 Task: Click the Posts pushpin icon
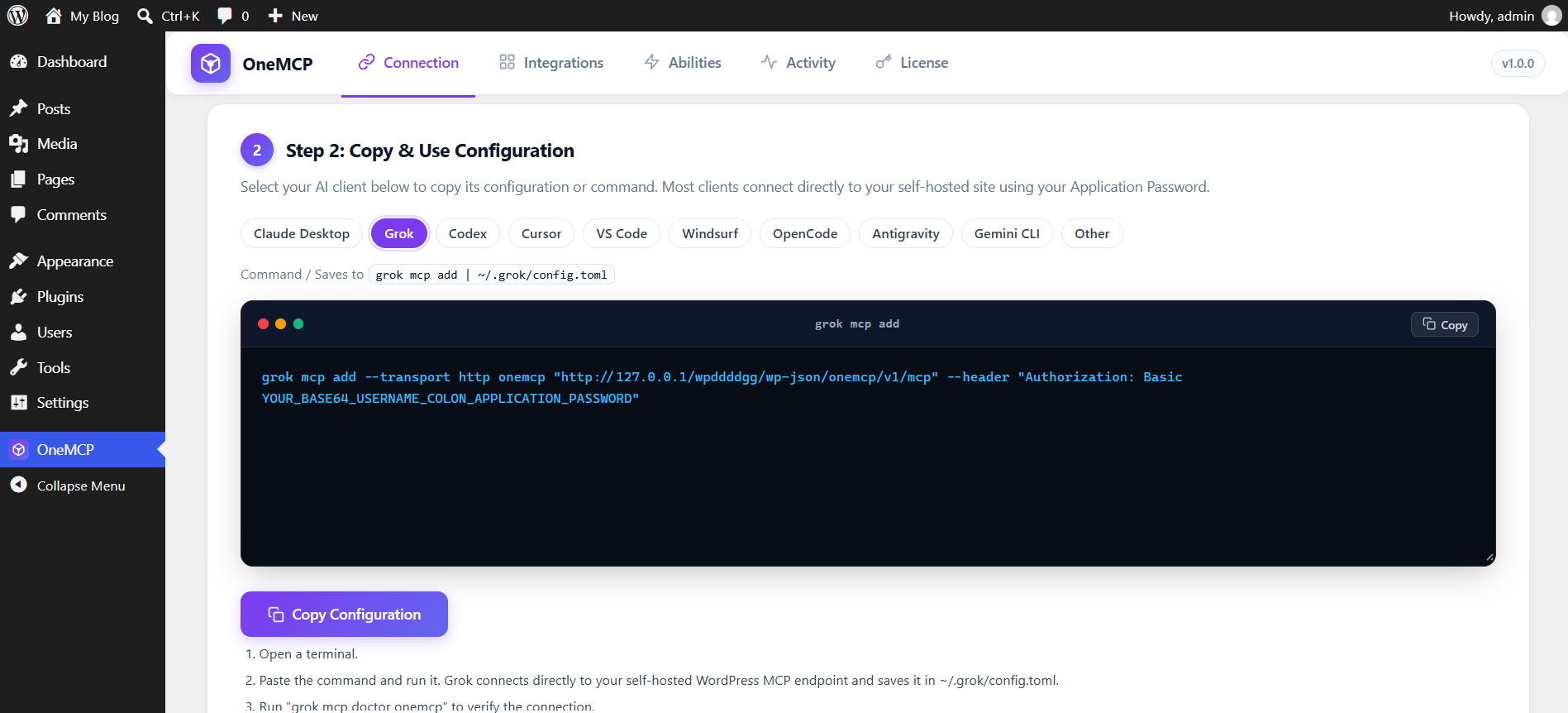point(18,108)
